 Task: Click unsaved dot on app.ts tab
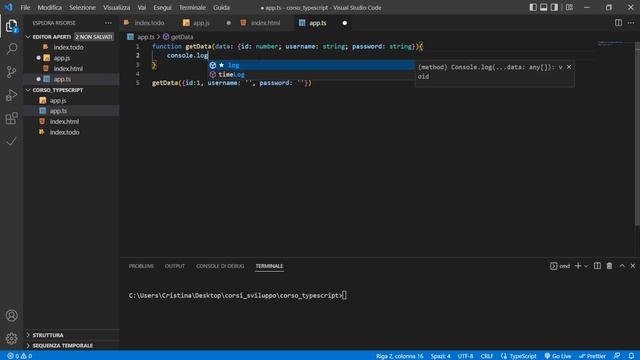[x=344, y=23]
